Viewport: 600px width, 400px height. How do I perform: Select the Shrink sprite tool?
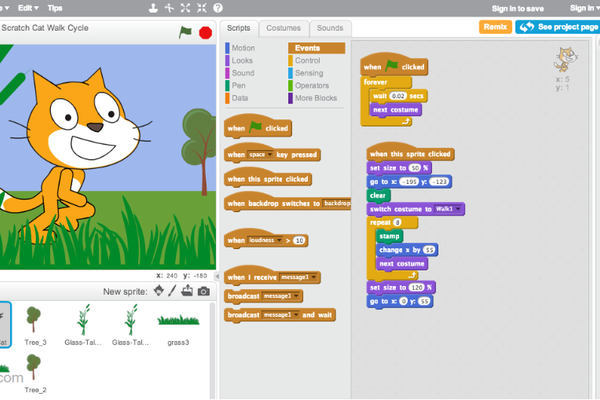click(x=202, y=8)
